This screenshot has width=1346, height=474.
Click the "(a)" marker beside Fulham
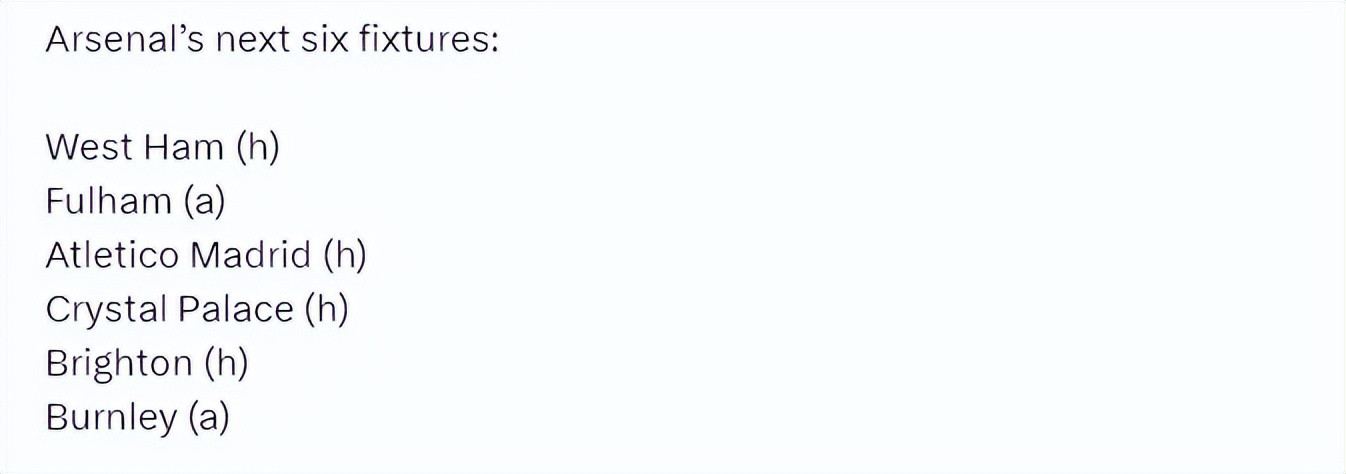(204, 202)
